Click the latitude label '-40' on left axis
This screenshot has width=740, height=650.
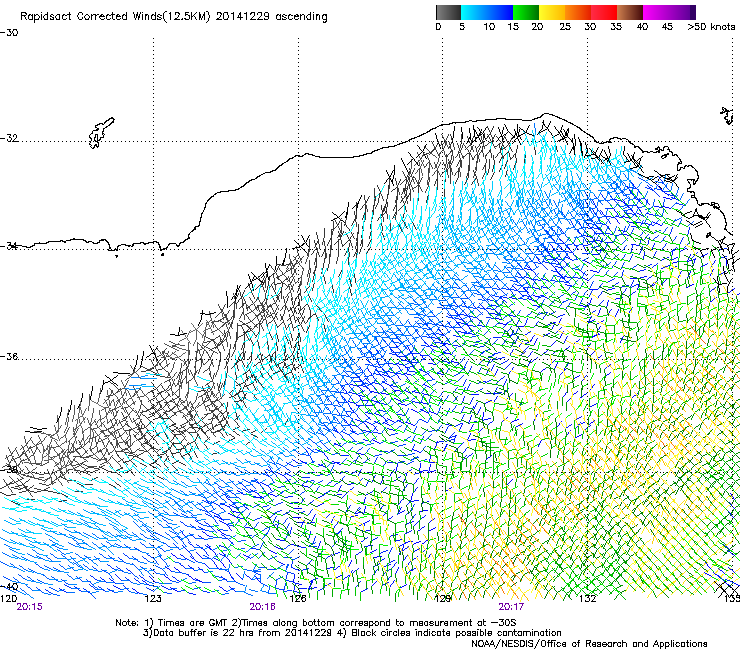click(x=9, y=587)
